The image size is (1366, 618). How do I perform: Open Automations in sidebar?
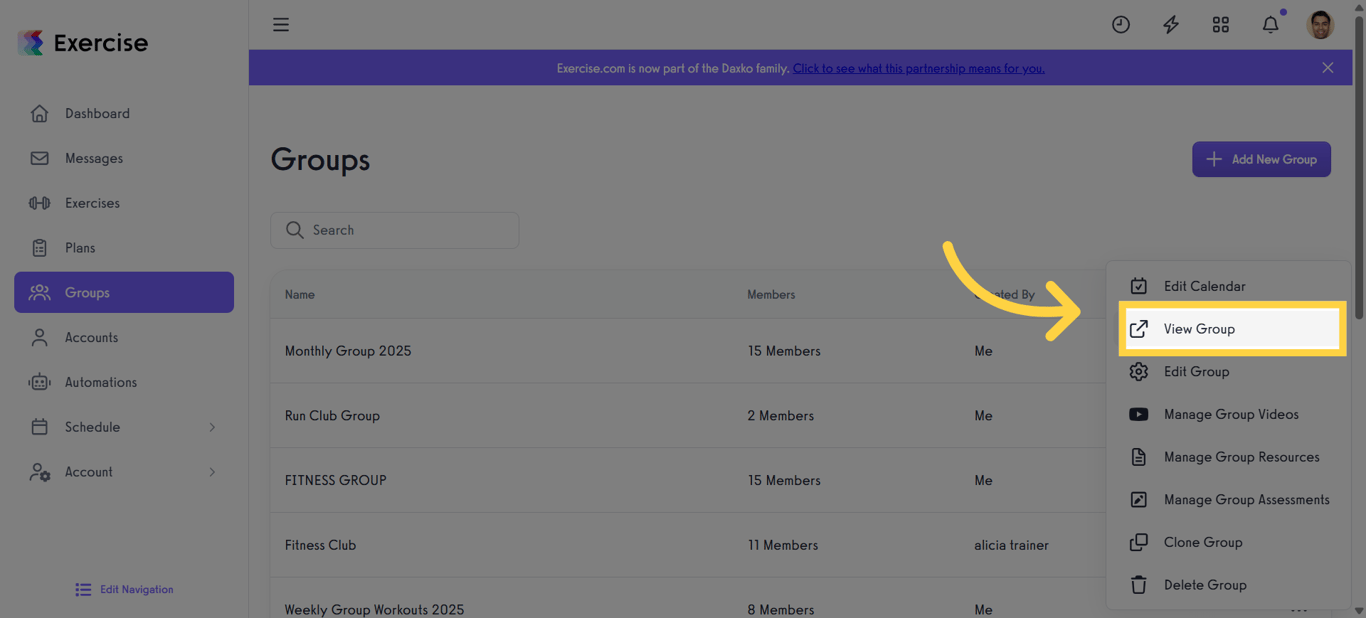[124, 382]
